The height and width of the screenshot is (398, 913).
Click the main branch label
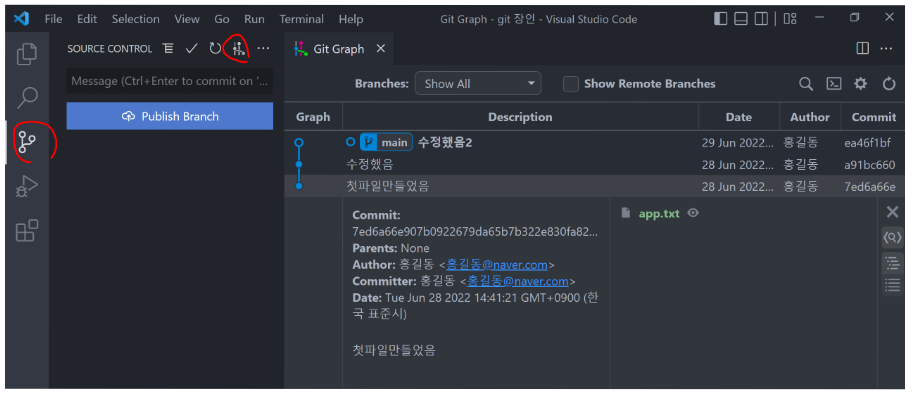(x=387, y=143)
